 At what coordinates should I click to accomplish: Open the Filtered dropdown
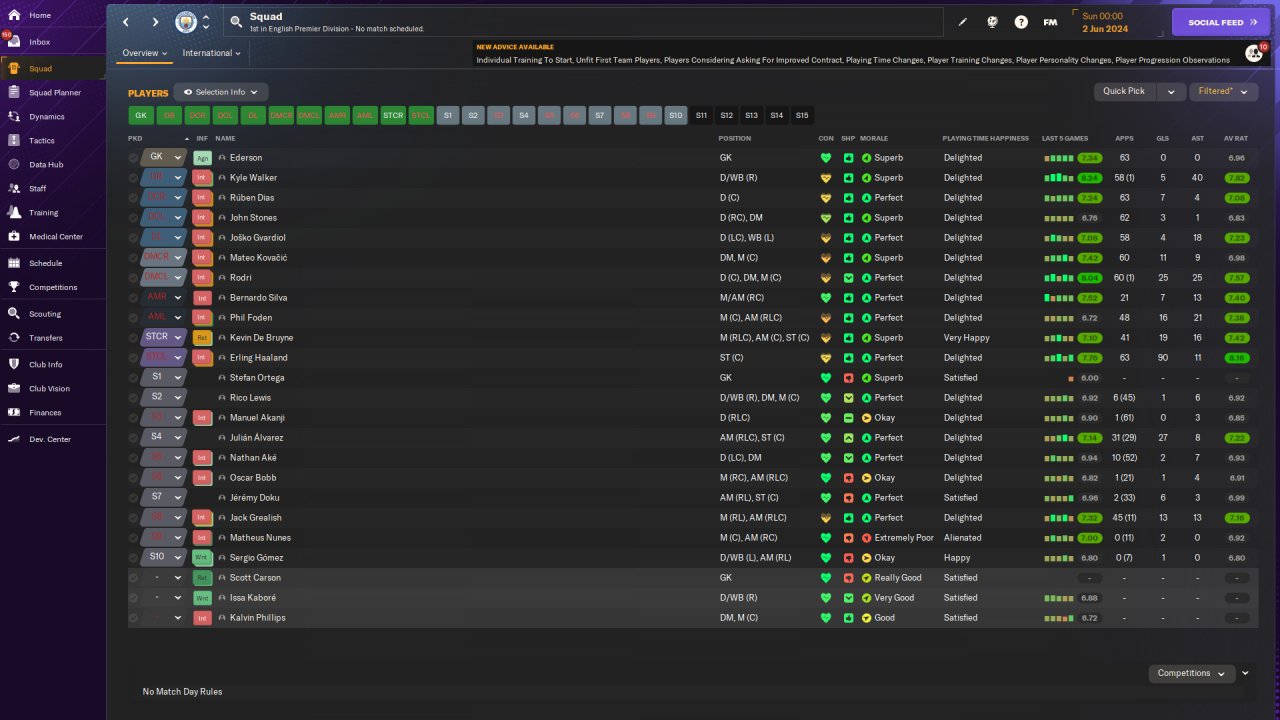[x=1222, y=91]
